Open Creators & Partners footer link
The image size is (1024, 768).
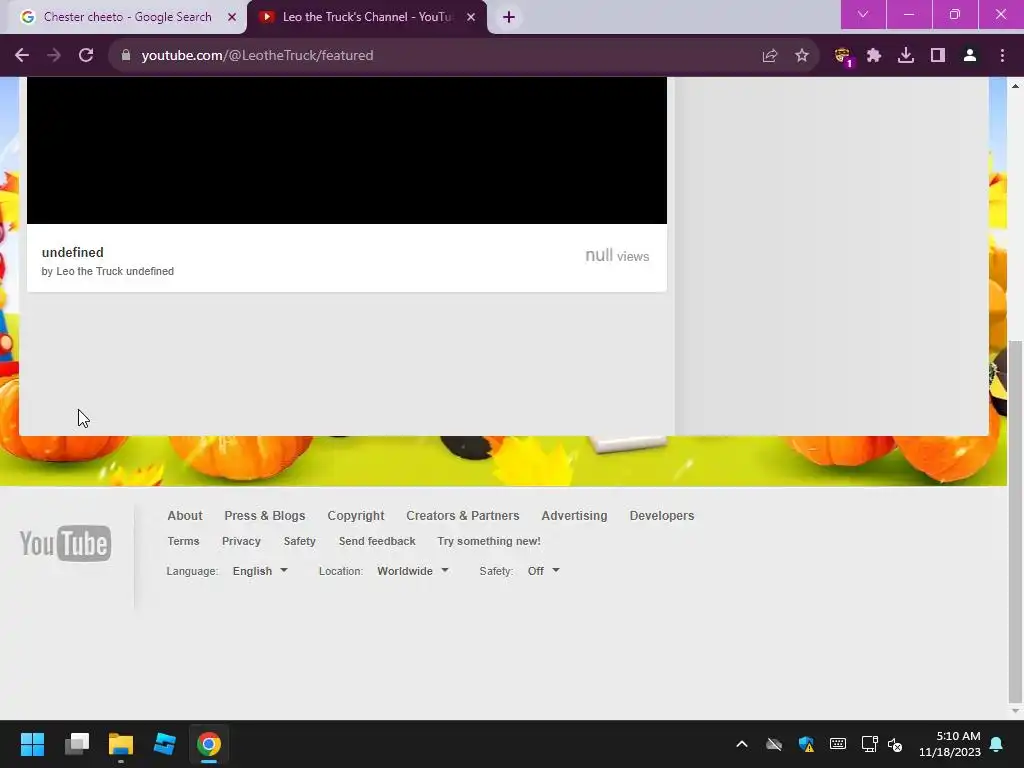pyautogui.click(x=462, y=515)
